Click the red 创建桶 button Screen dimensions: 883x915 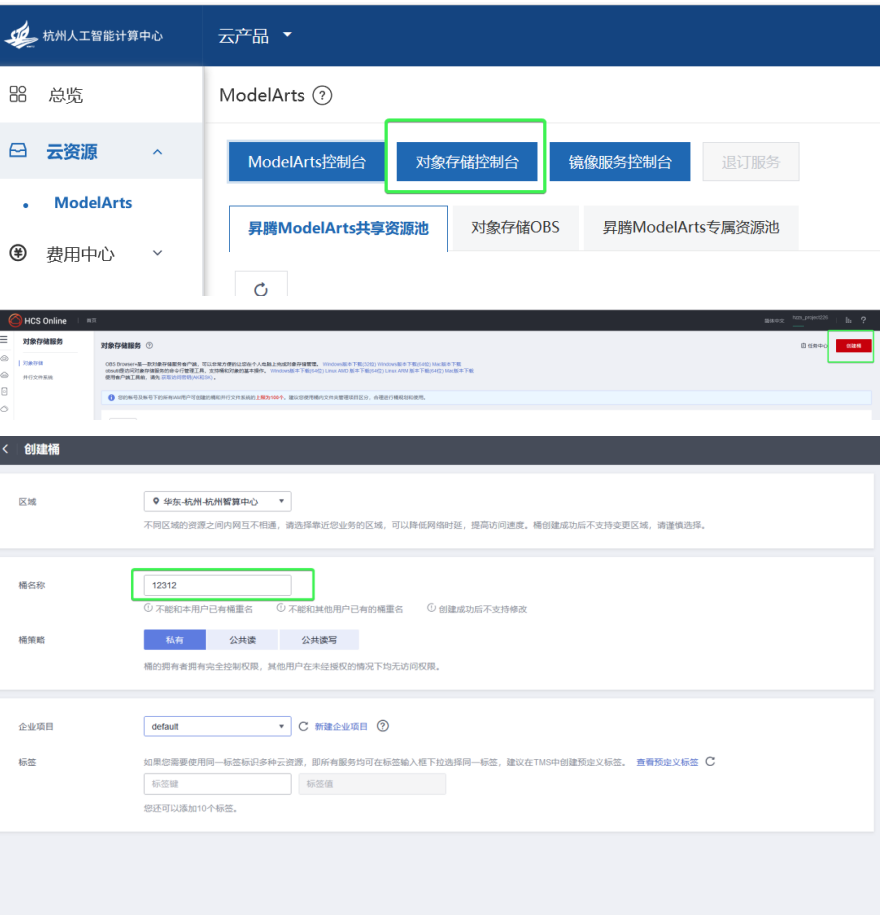coord(853,346)
